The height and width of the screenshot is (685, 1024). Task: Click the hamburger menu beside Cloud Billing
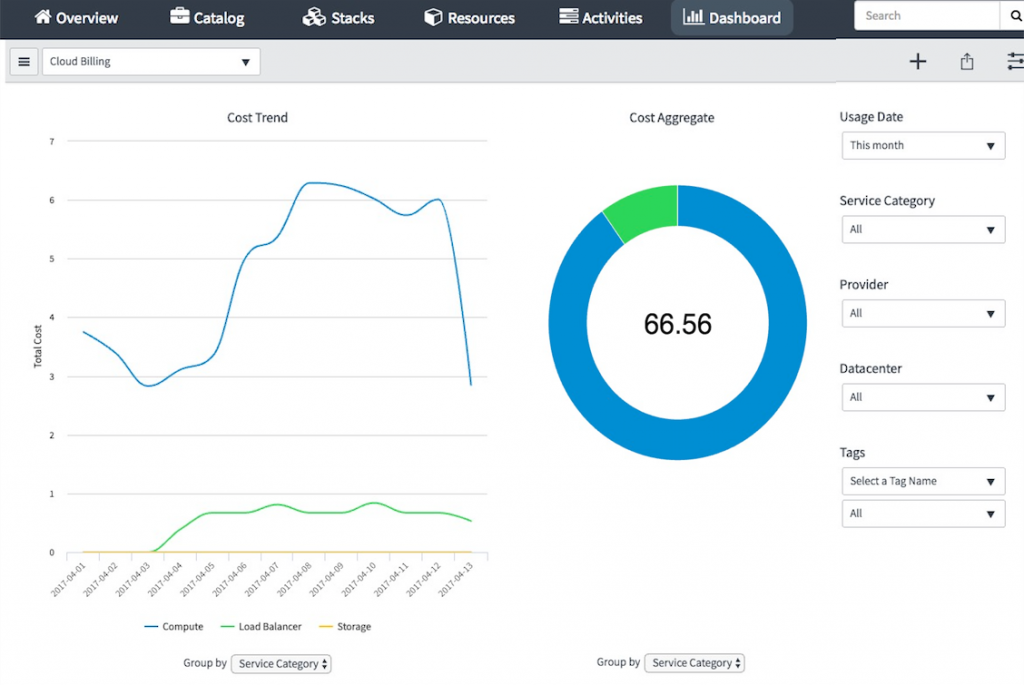click(23, 61)
